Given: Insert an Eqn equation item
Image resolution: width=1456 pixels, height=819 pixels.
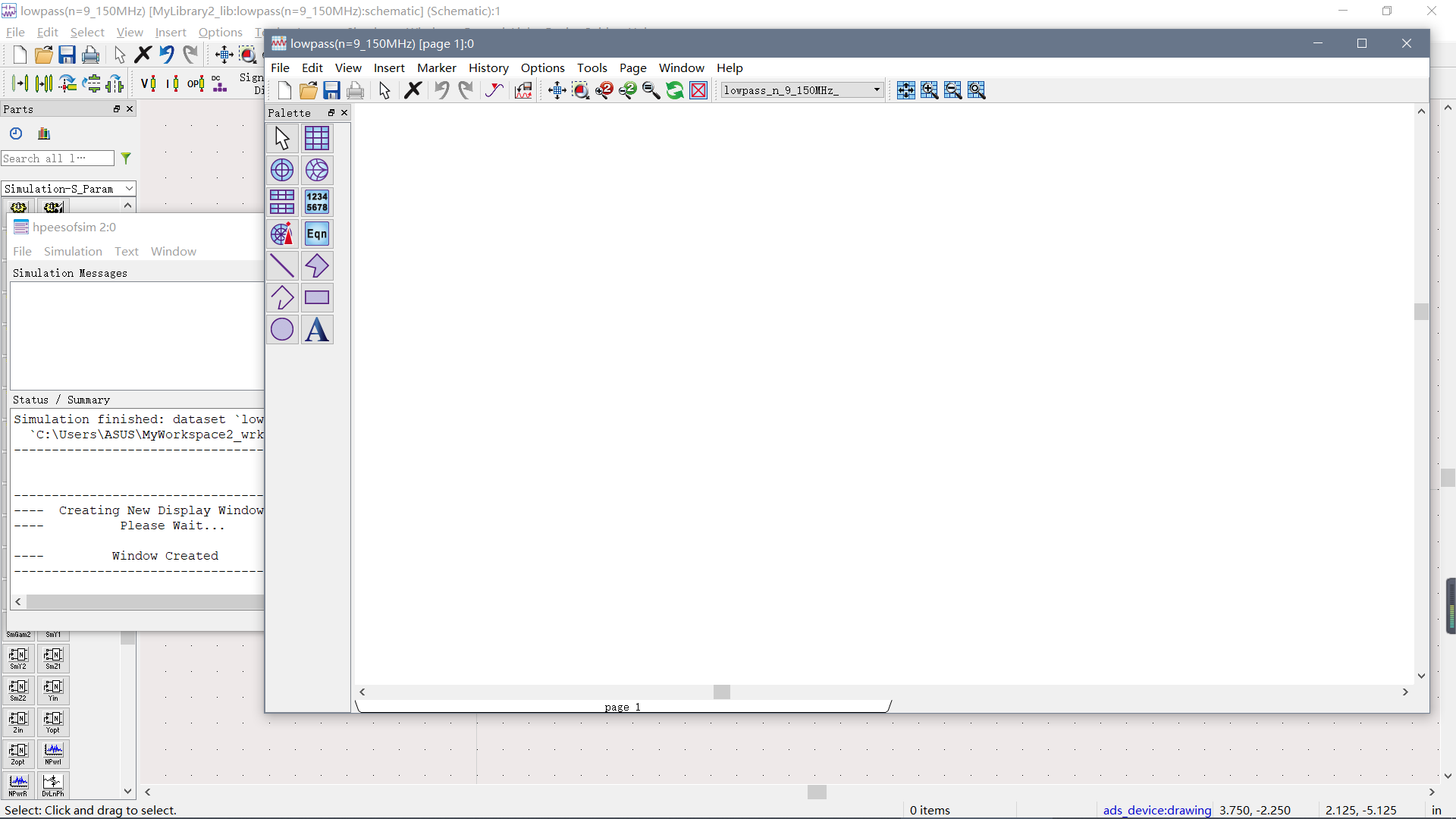Looking at the screenshot, I should tap(317, 234).
